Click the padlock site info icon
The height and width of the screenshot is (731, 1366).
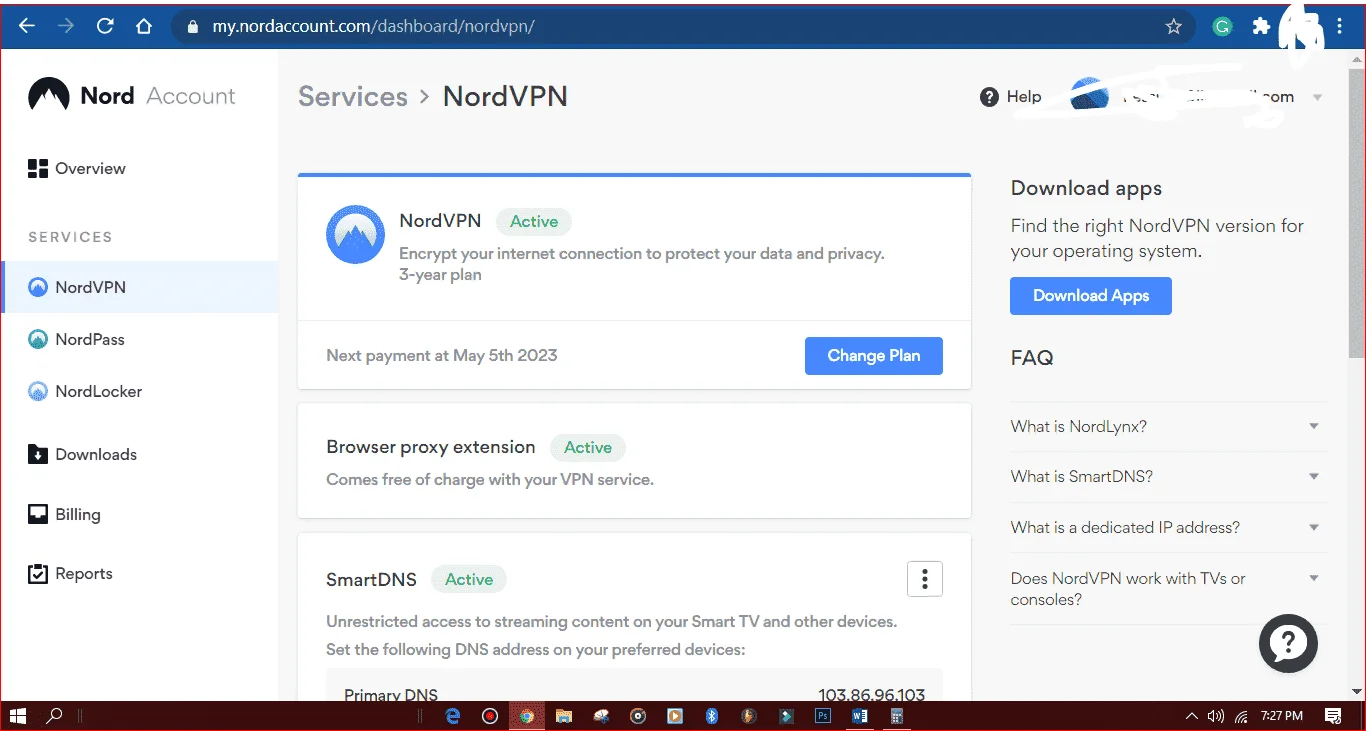pyautogui.click(x=193, y=27)
